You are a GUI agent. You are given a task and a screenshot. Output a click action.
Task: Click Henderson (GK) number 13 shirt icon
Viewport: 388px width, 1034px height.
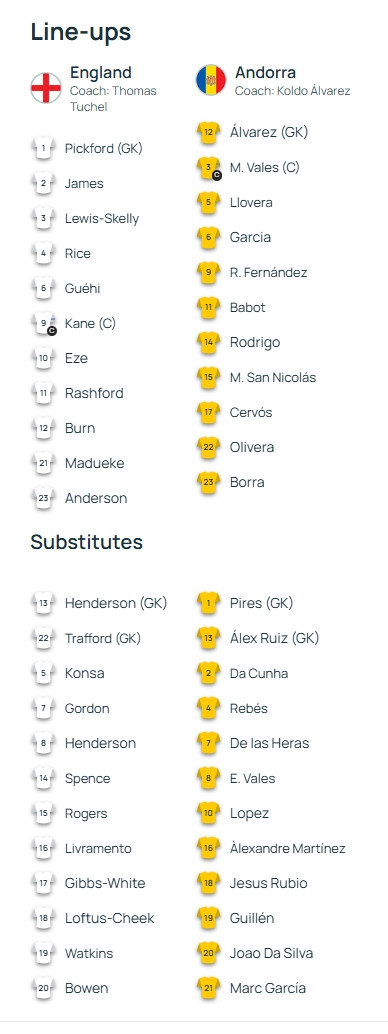coord(43,603)
